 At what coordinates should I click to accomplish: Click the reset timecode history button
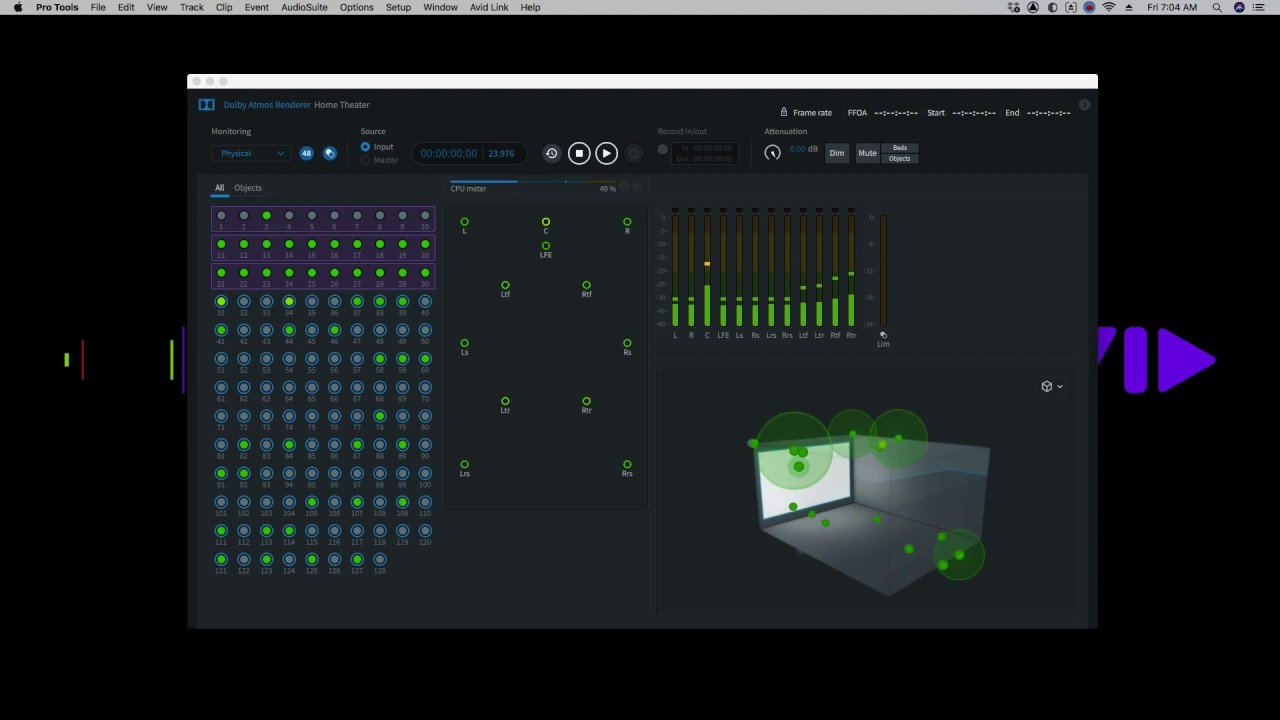551,153
